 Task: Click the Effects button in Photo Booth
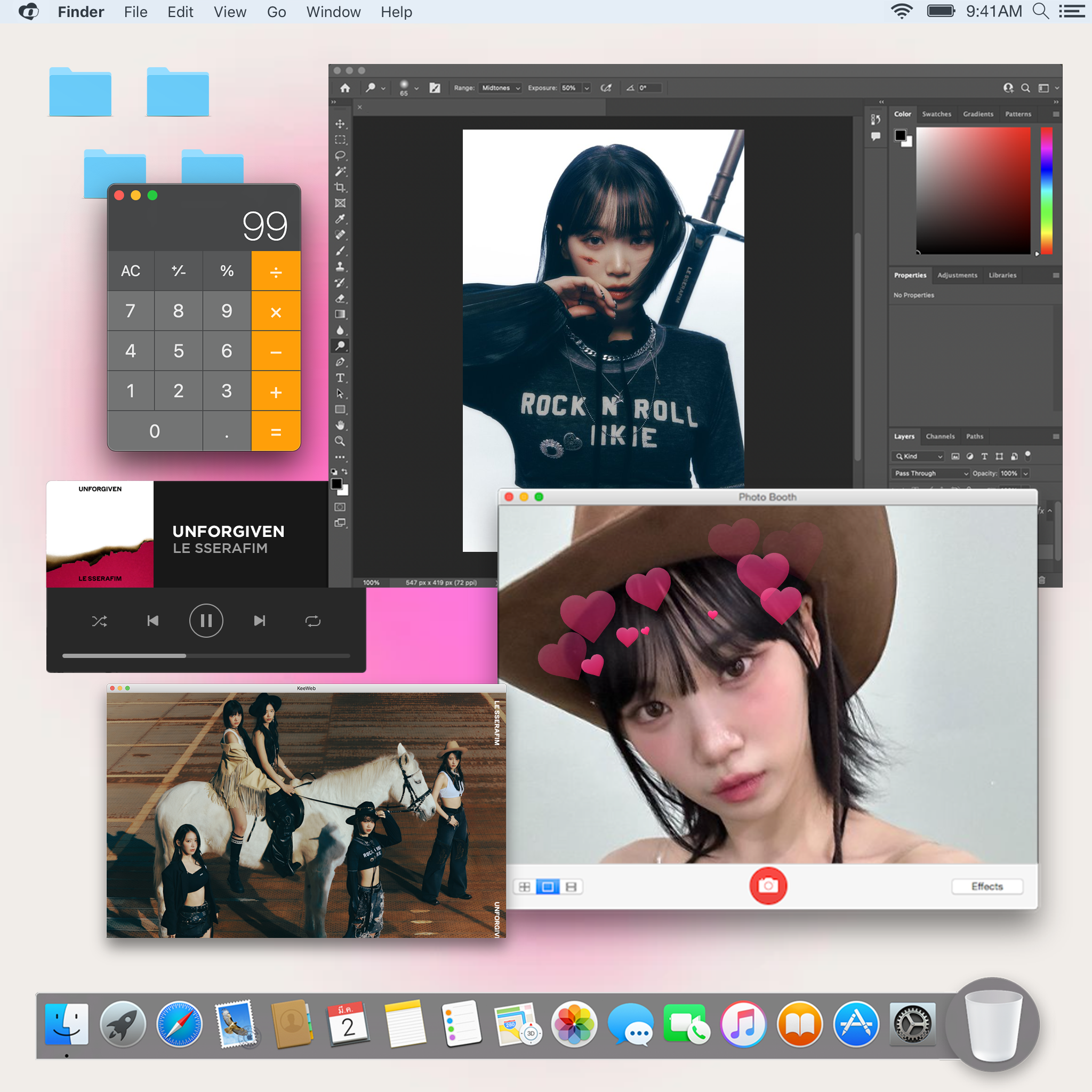coord(986,886)
